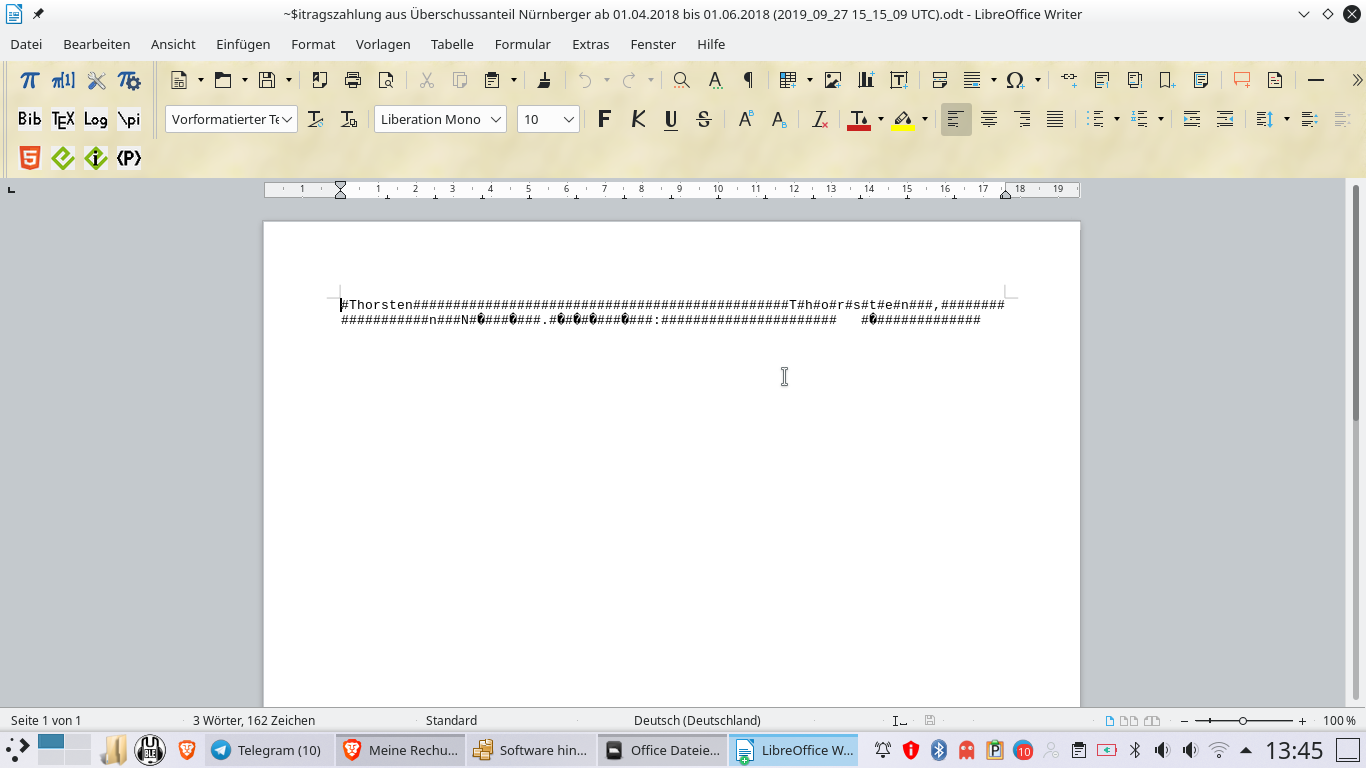1366x768 pixels.
Task: Click the Standard page style status field
Action: pos(451,720)
